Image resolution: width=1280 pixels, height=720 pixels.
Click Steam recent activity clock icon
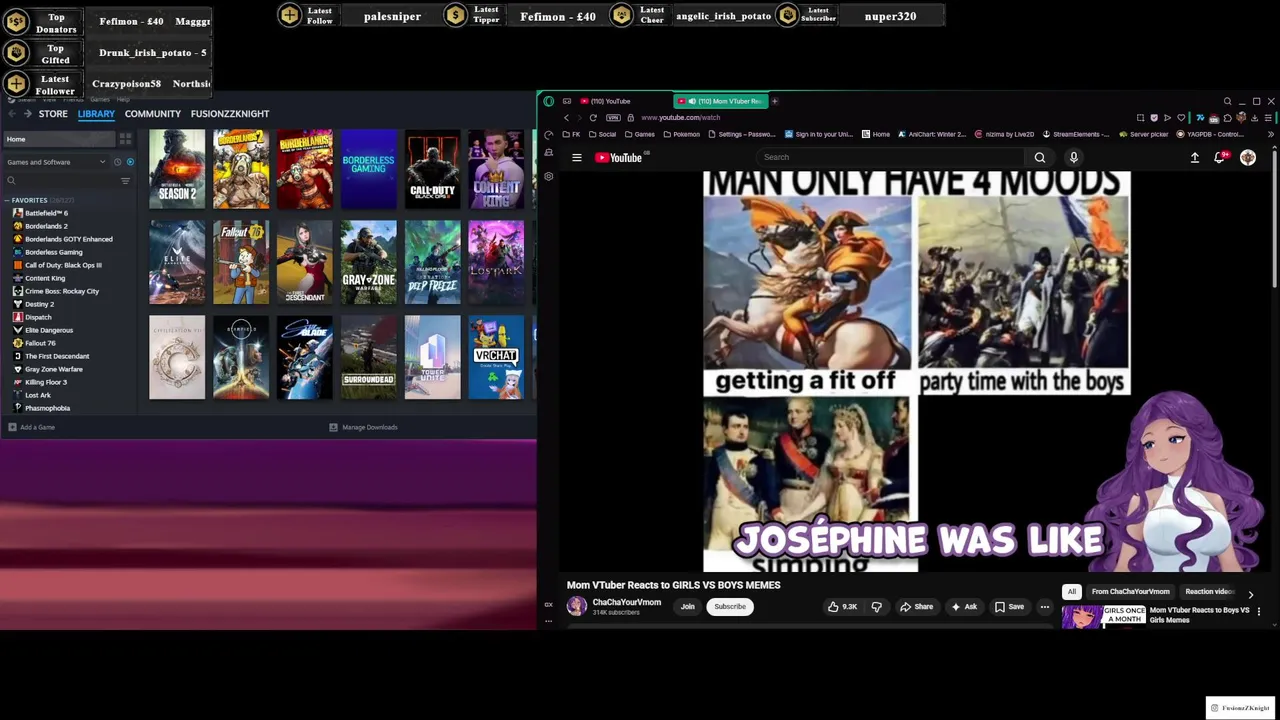click(117, 162)
